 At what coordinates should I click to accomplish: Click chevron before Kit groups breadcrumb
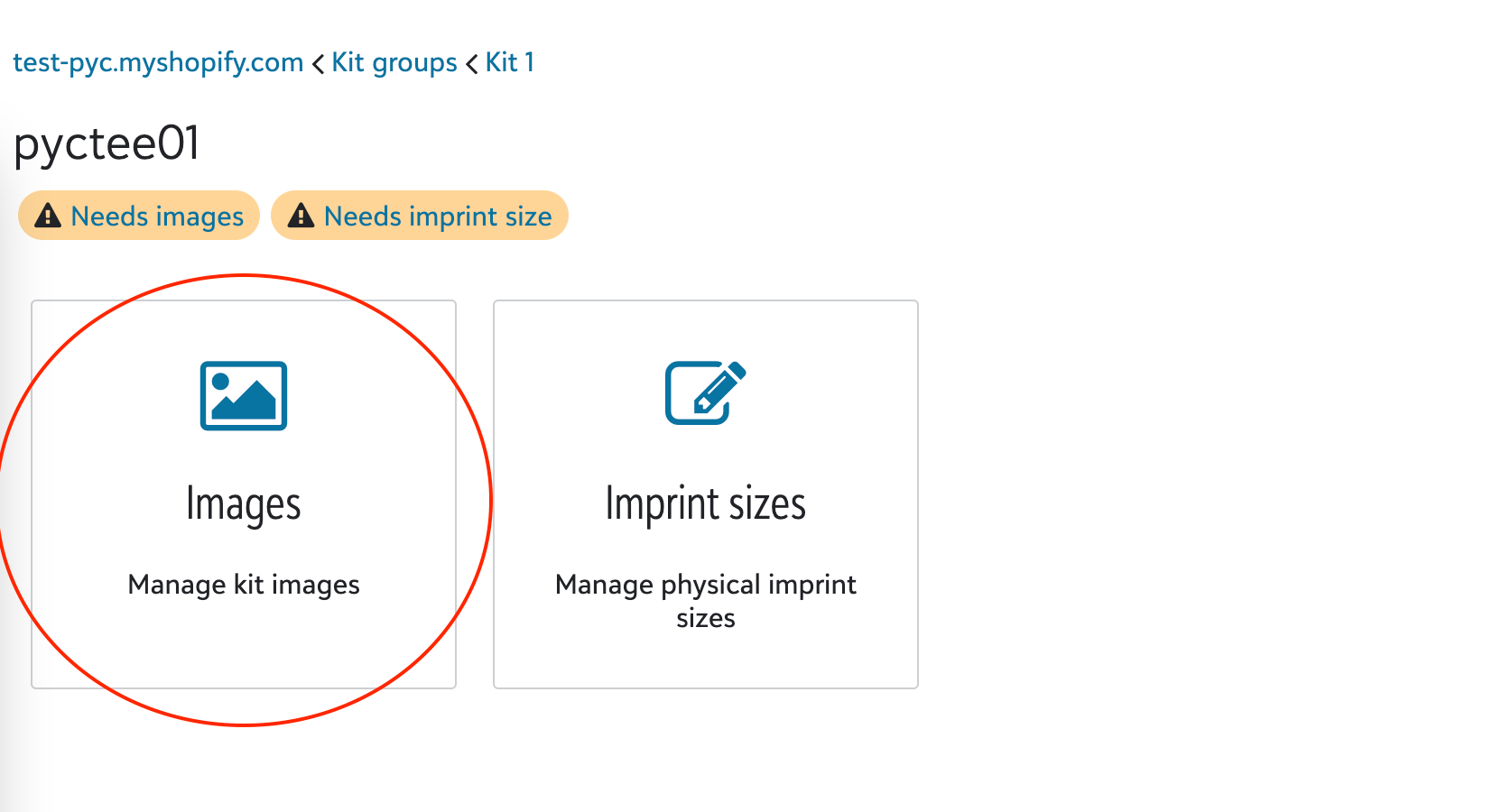click(318, 64)
